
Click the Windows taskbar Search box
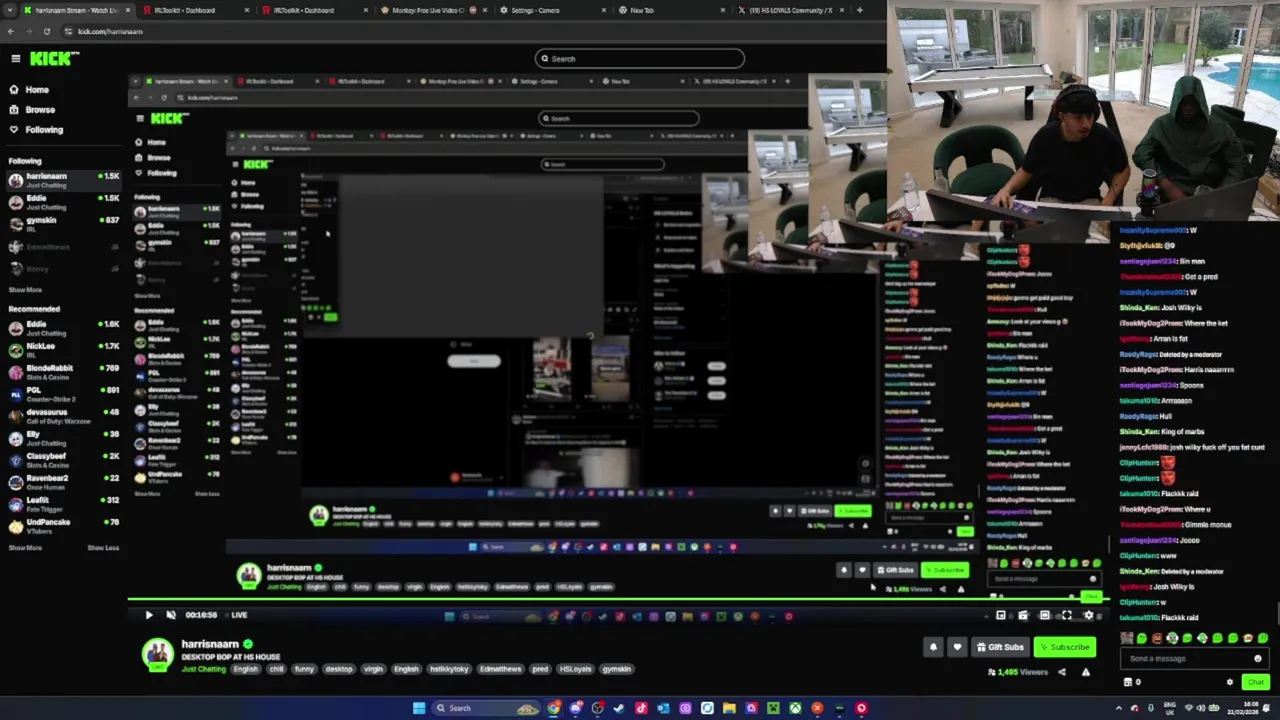tap(486, 708)
